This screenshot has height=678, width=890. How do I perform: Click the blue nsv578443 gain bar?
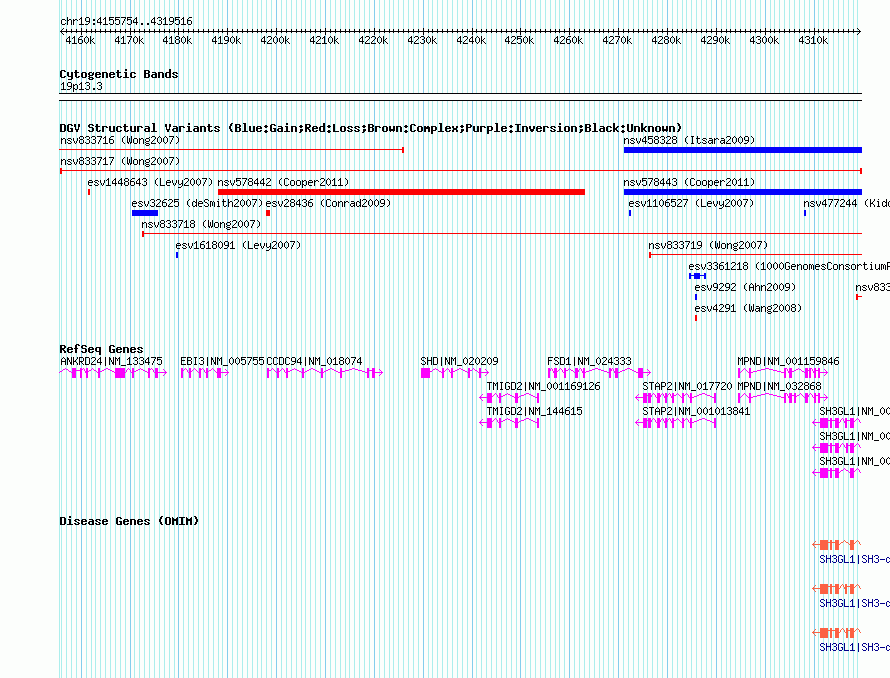coord(742,192)
